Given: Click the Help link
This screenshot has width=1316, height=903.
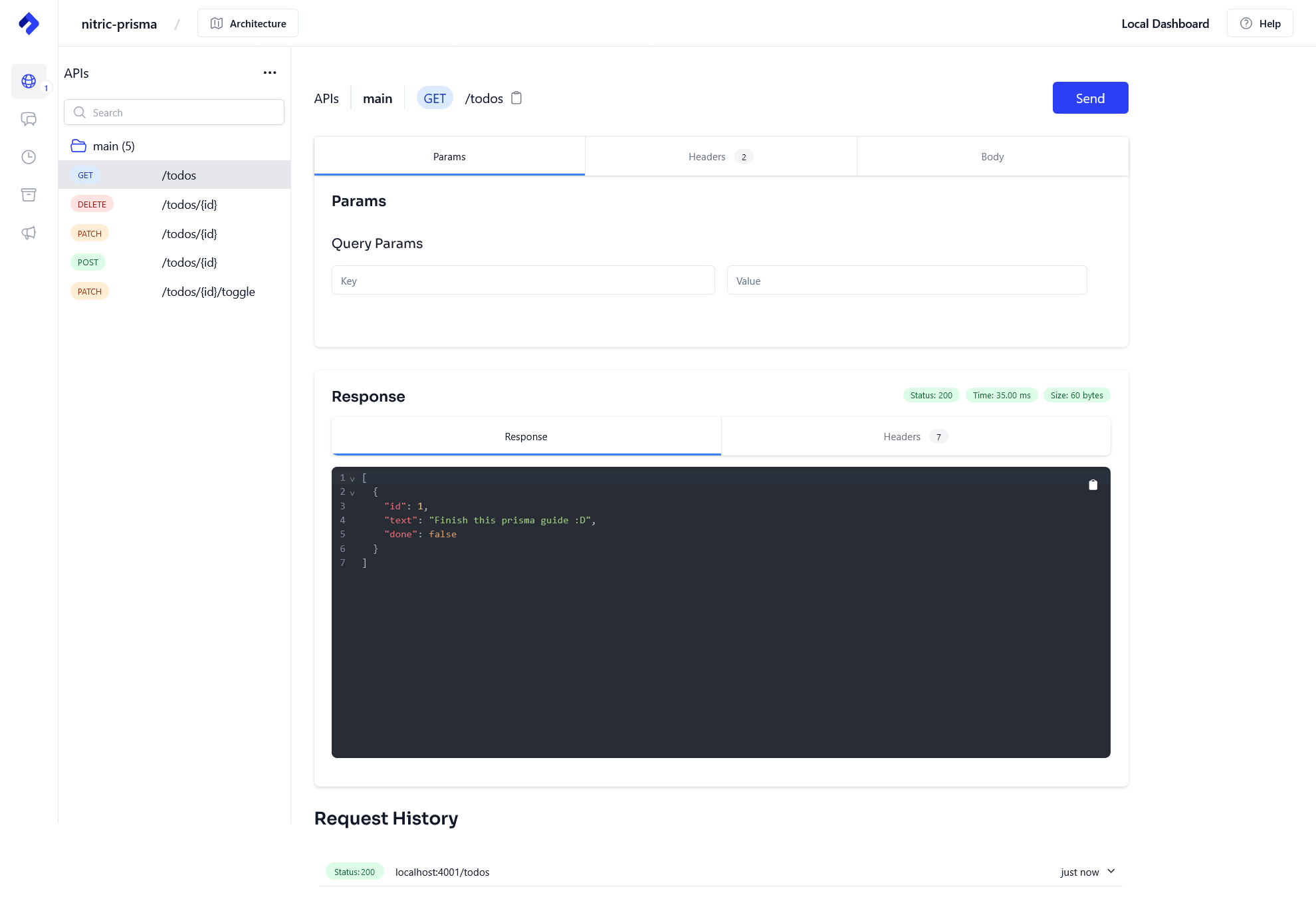Looking at the screenshot, I should point(1260,23).
